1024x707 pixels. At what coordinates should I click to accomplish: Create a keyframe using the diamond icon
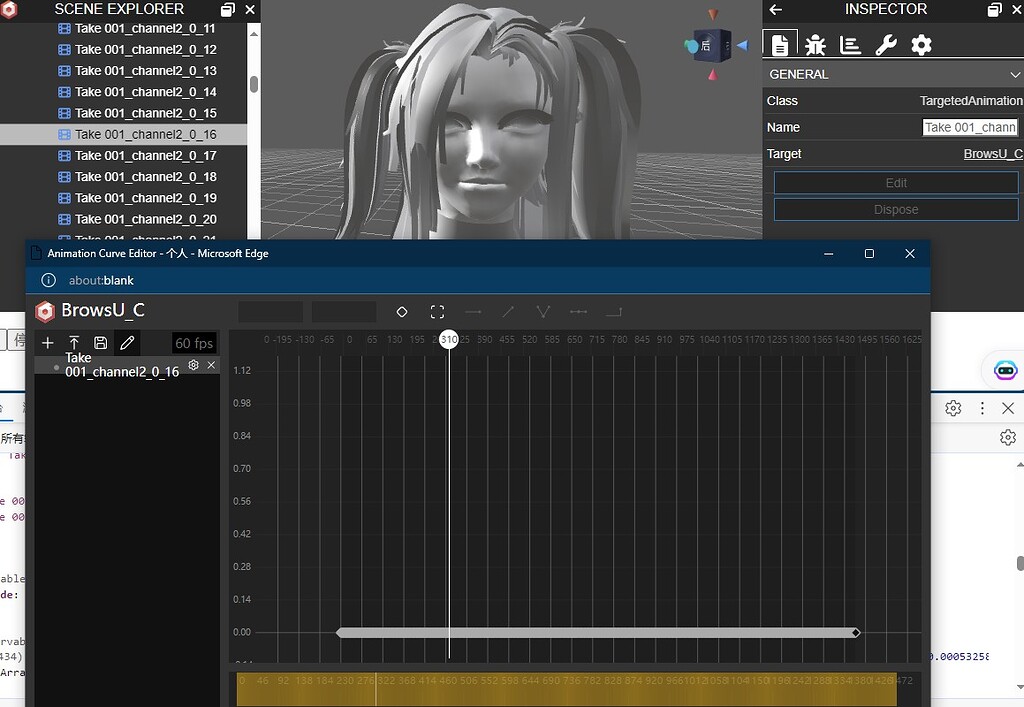[401, 311]
